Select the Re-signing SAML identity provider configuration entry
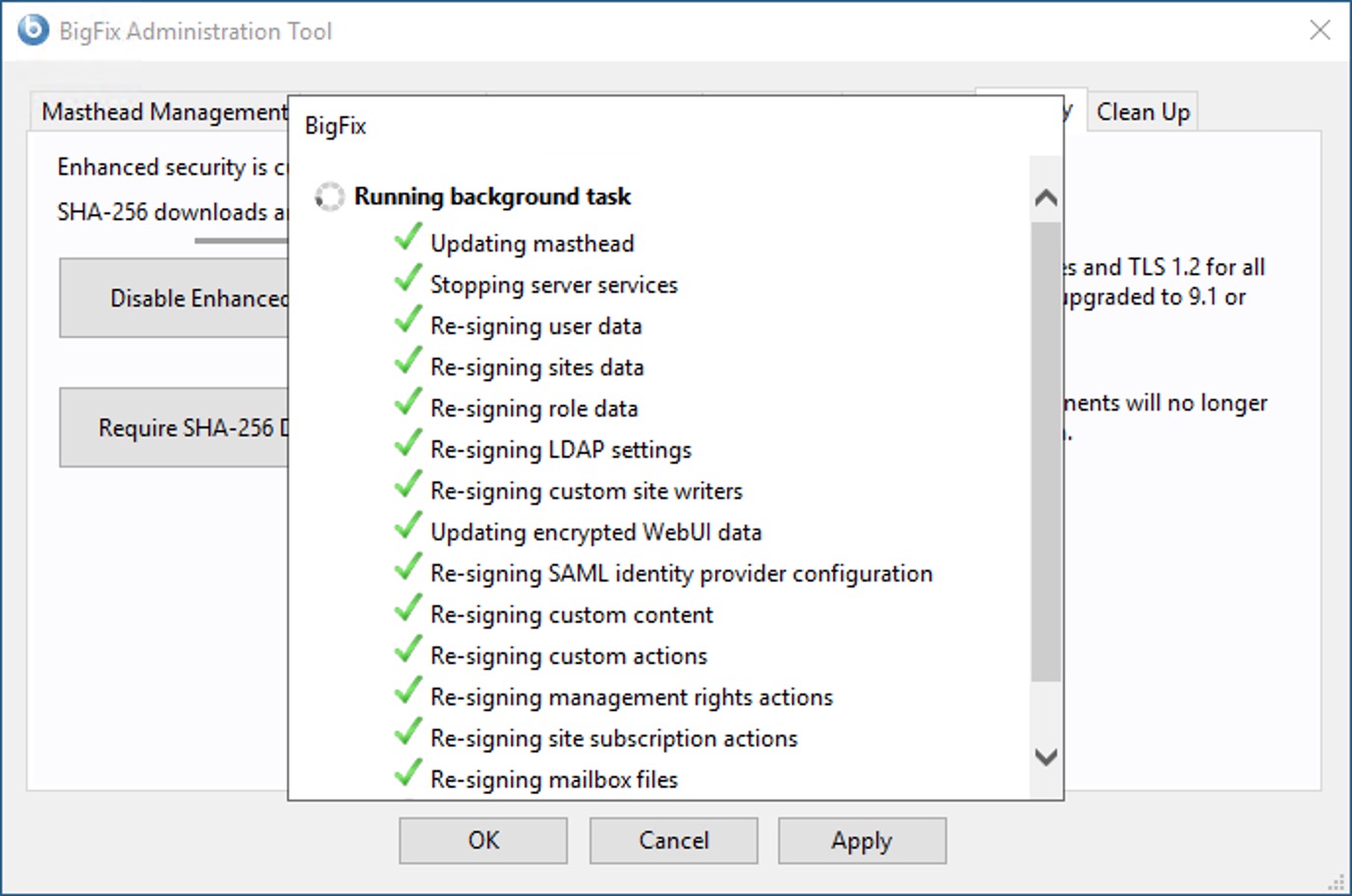The height and width of the screenshot is (896, 1352). (x=681, y=573)
